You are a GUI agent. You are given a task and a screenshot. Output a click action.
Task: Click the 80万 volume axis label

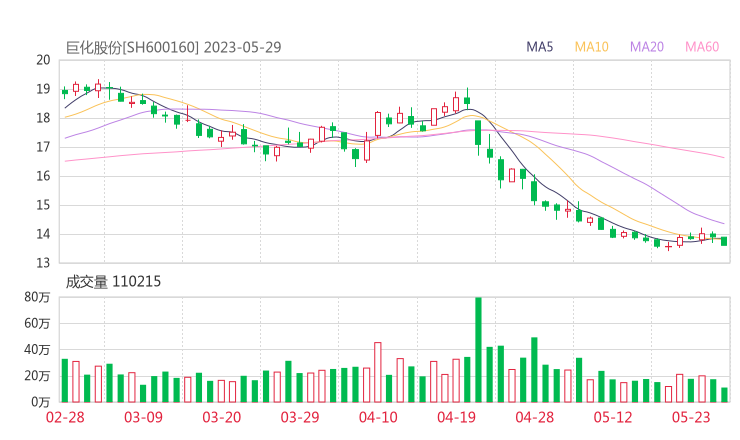click(37, 297)
